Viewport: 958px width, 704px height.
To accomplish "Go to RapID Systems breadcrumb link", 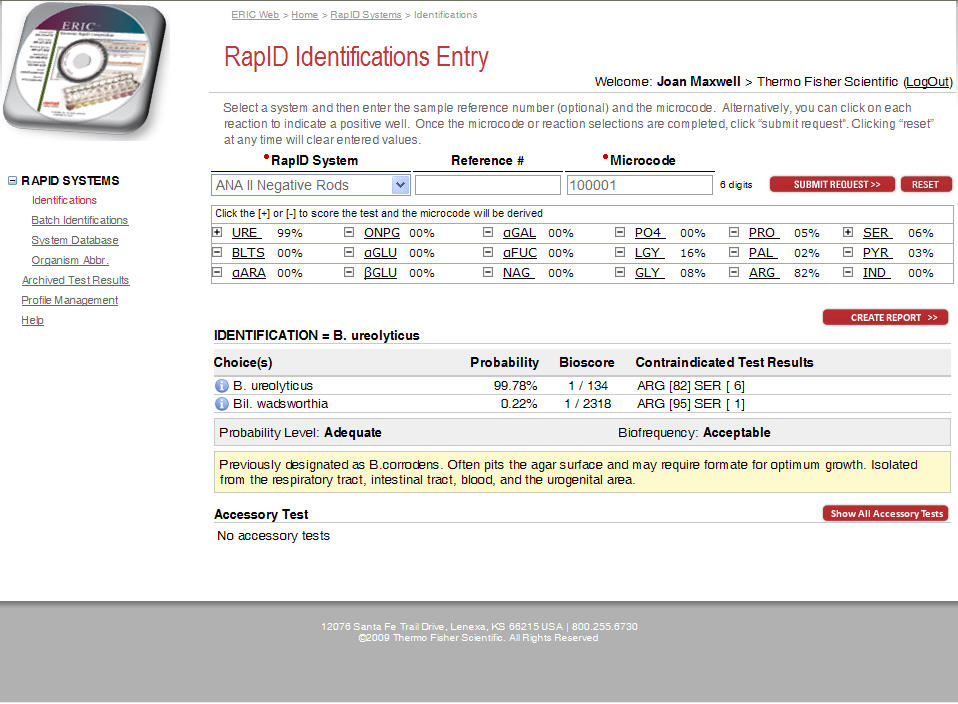I will (x=365, y=15).
